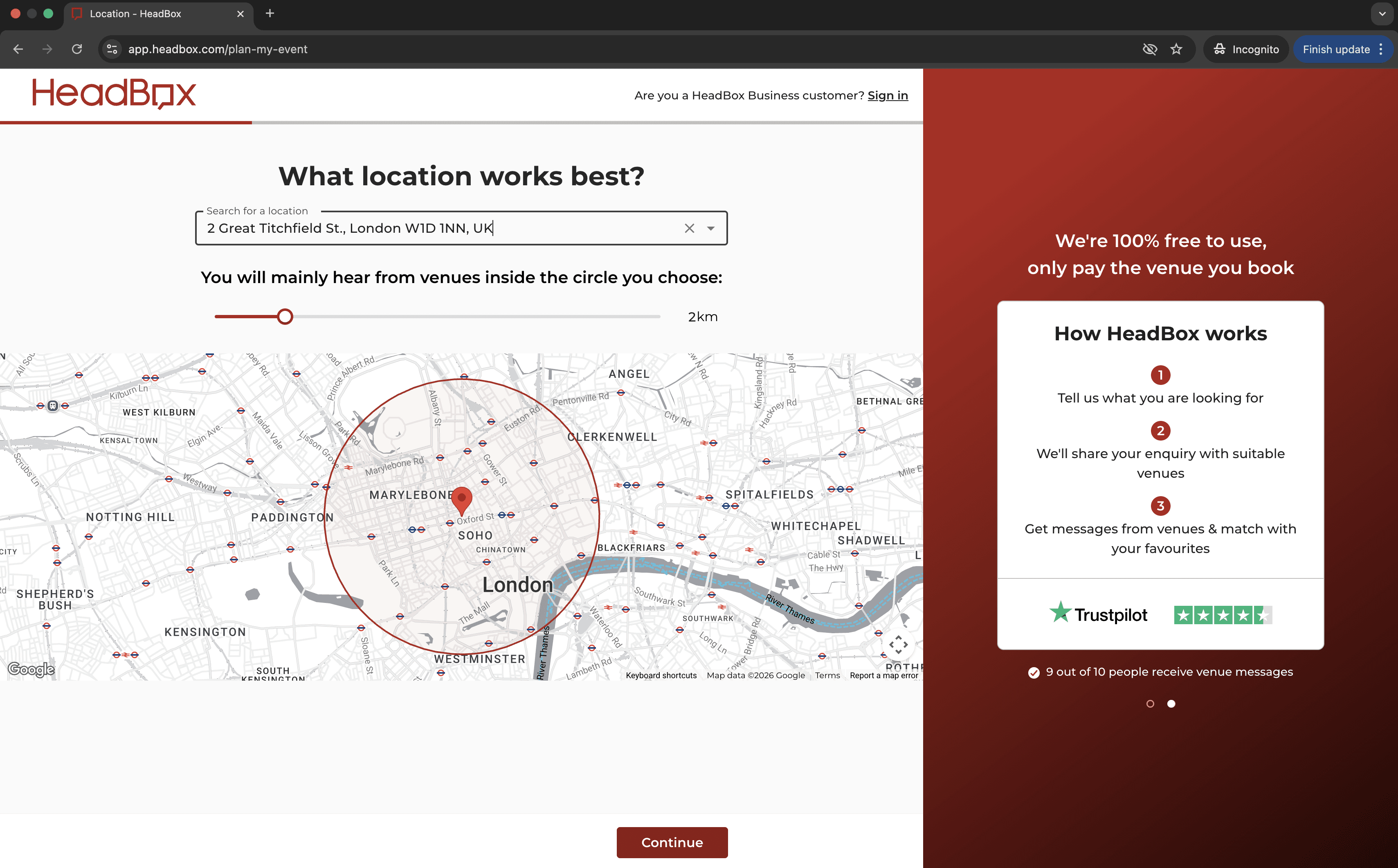Click the red map location pin

pos(461,499)
